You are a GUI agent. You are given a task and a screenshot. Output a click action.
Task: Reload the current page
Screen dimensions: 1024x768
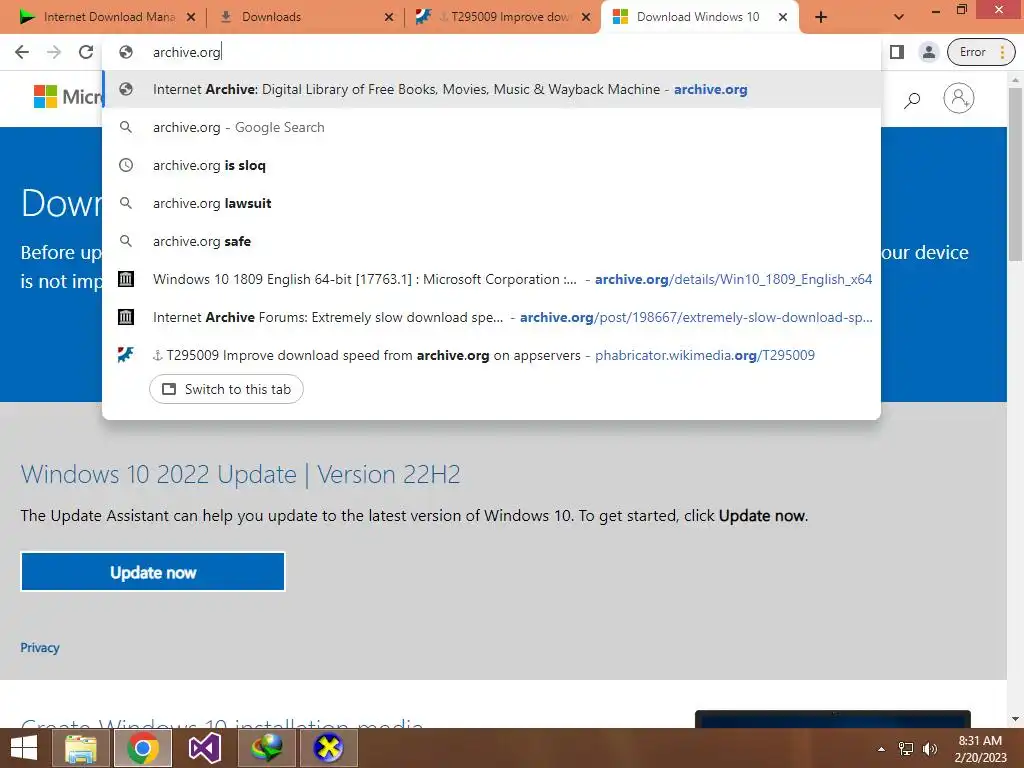(86, 52)
